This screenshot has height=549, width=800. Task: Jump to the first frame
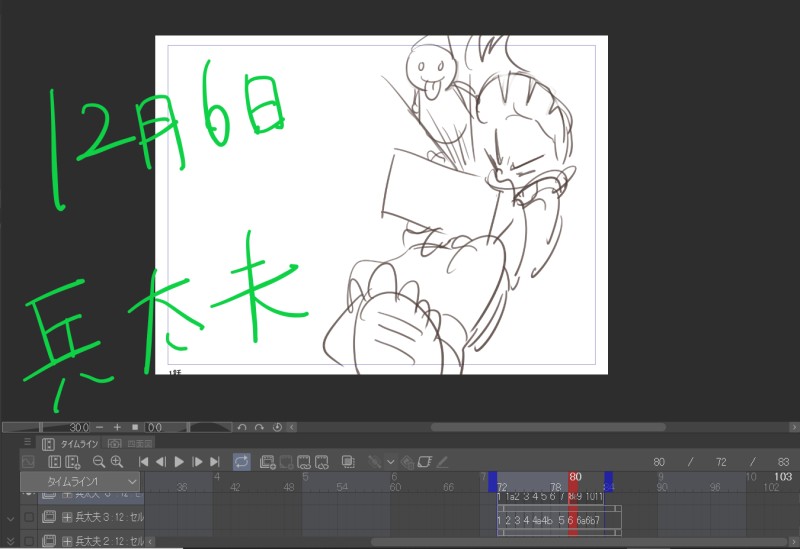(x=143, y=462)
